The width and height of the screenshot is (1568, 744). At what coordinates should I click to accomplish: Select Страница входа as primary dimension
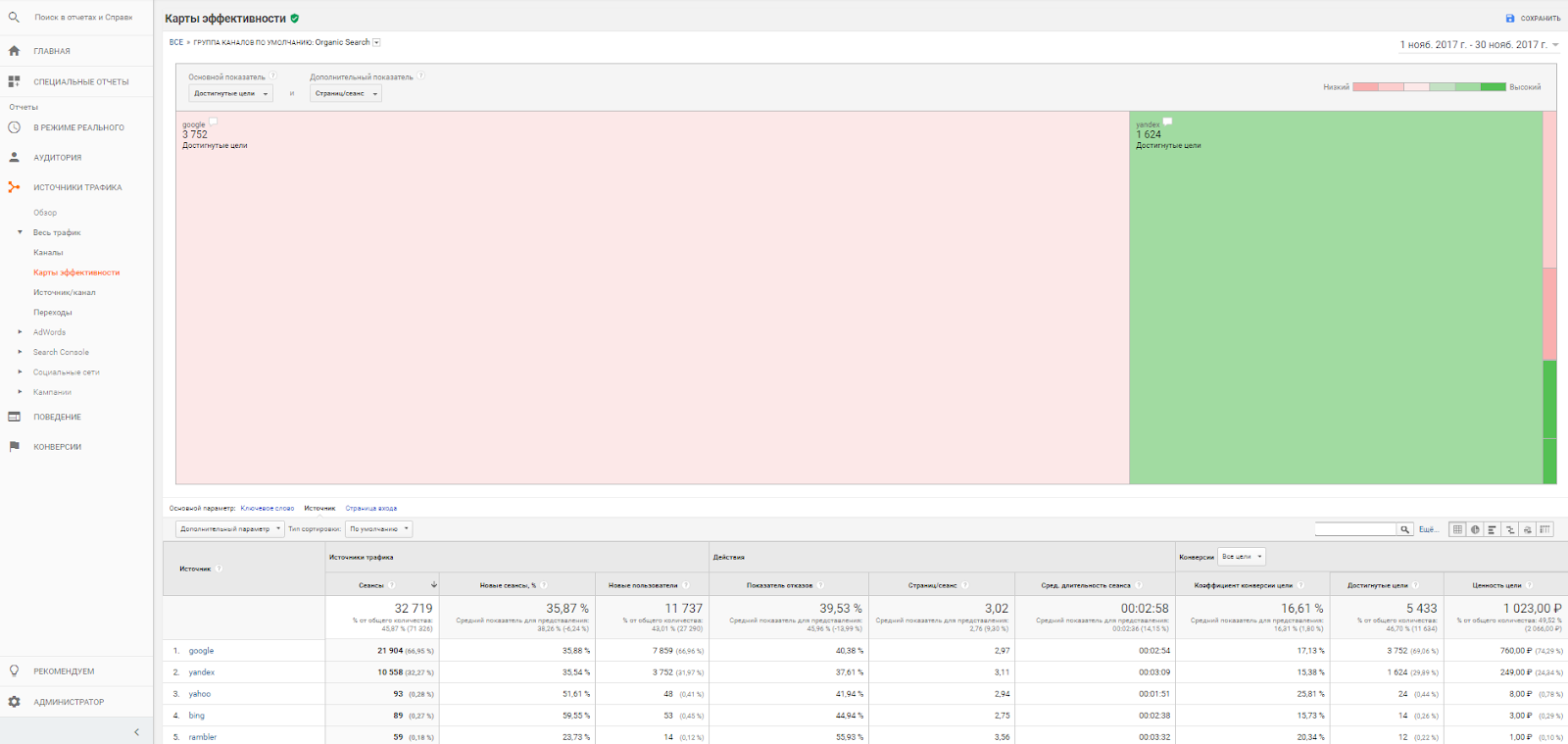371,509
